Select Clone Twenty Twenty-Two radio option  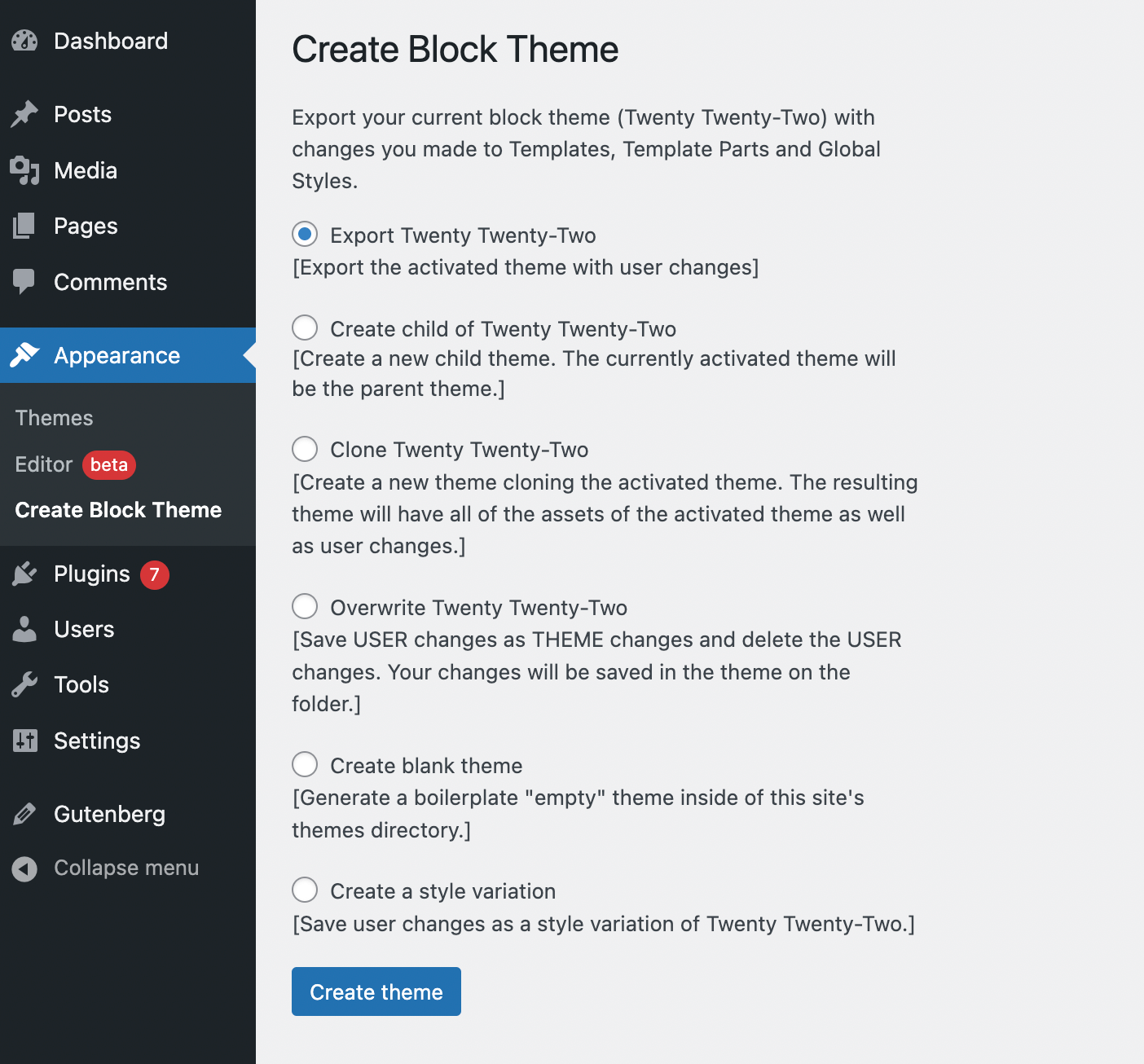305,449
